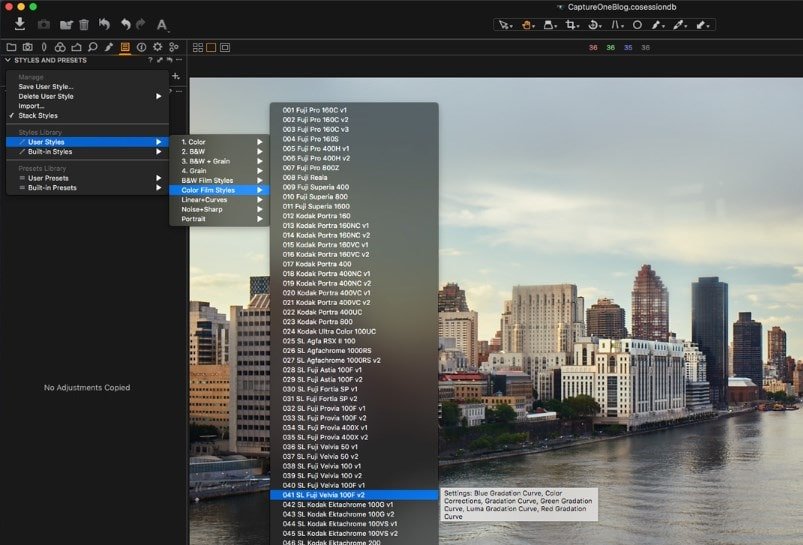Click the Undo arrow icon
The image size is (803, 545).
click(x=125, y=24)
